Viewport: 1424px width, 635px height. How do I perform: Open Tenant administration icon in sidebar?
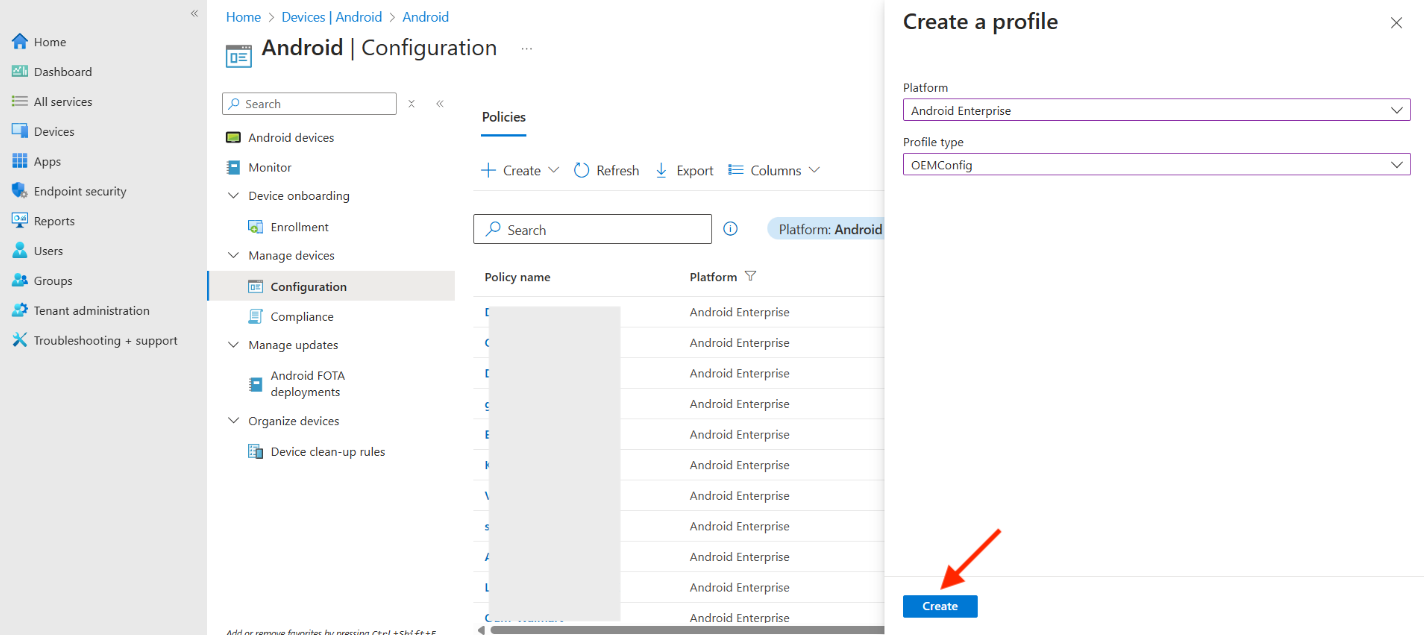[19, 311]
